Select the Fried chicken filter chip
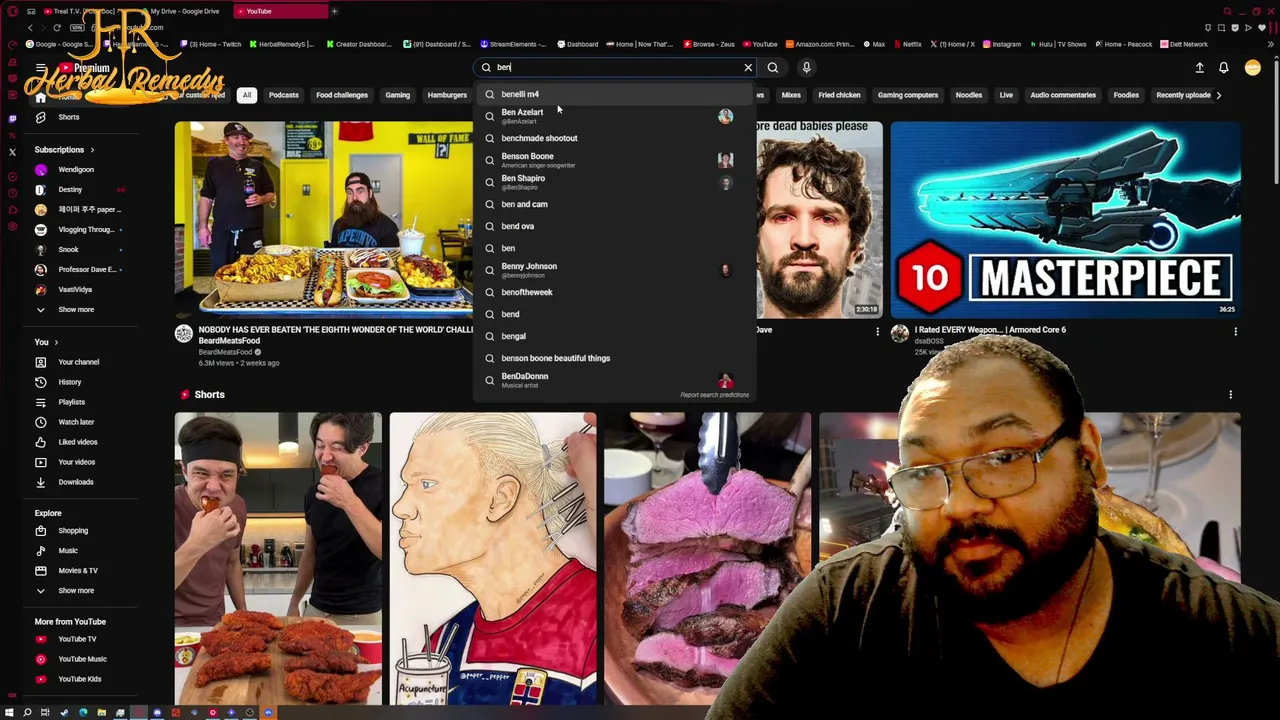The height and width of the screenshot is (720, 1280). point(839,95)
